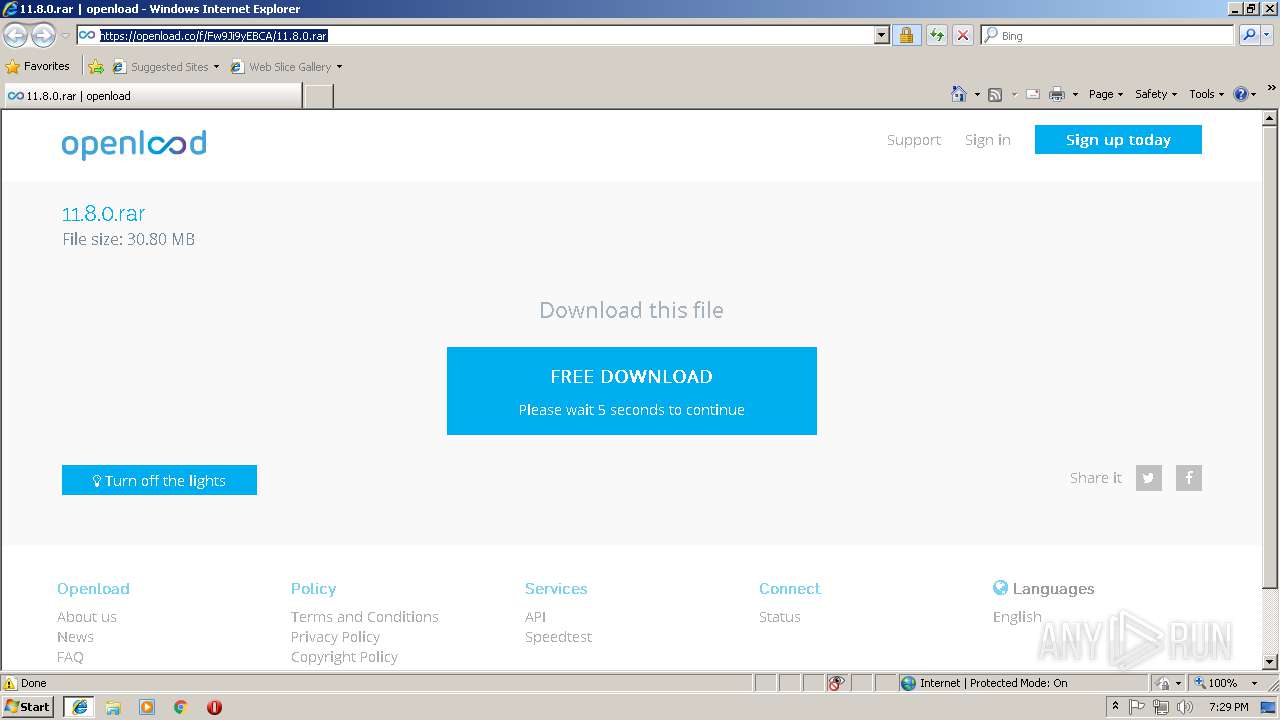The width and height of the screenshot is (1280, 720).
Task: Open Windows Media Player in taskbar
Action: pos(147,707)
